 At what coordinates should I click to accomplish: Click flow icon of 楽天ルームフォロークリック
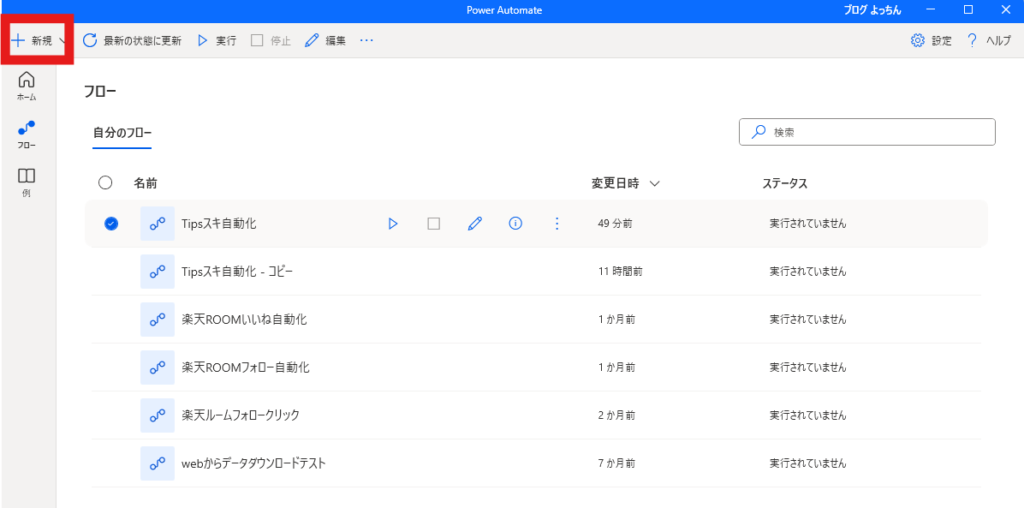coord(157,415)
